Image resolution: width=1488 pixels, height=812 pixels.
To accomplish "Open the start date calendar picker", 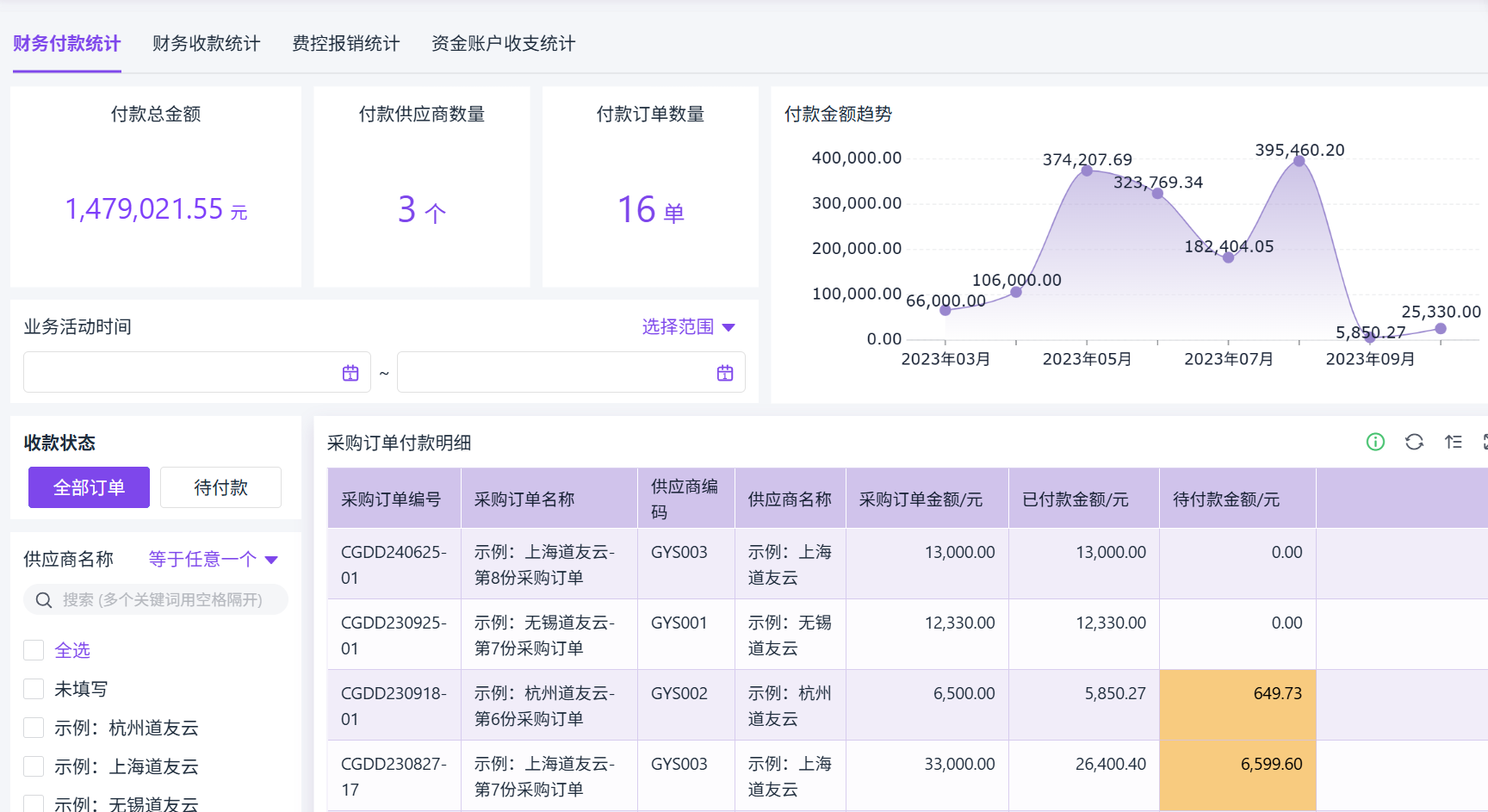I will tap(350, 373).
